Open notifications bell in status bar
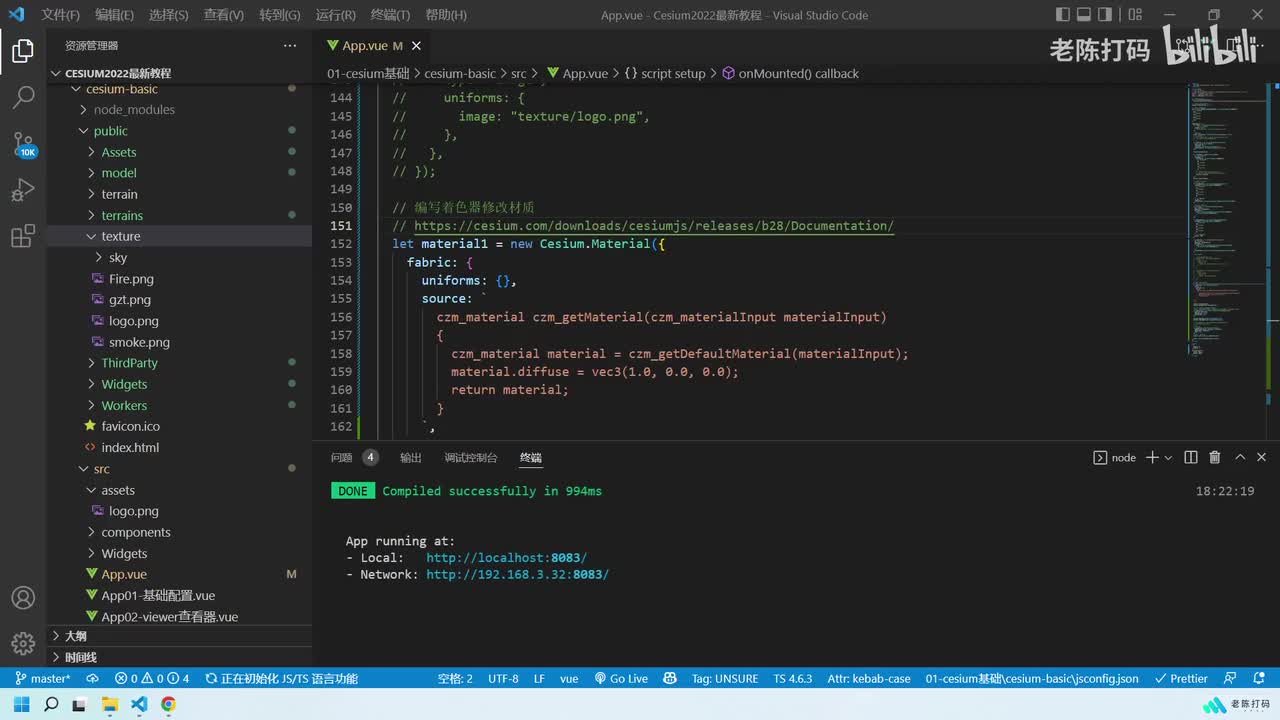The image size is (1280, 720). (x=1259, y=678)
